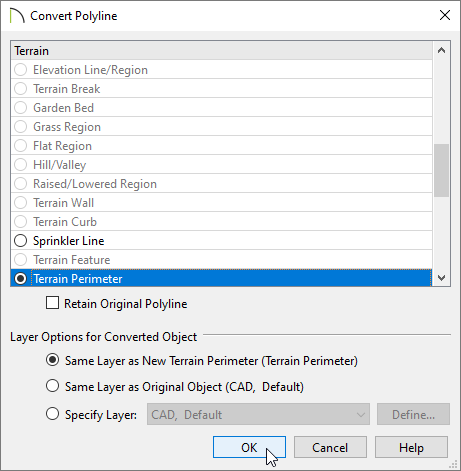Enable Retain Original Polyline checkbox

(52, 303)
